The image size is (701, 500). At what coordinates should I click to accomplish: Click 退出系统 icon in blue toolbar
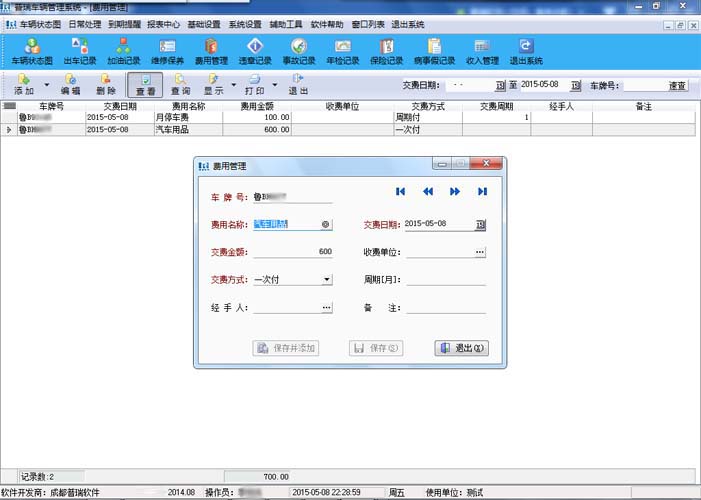tap(526, 51)
